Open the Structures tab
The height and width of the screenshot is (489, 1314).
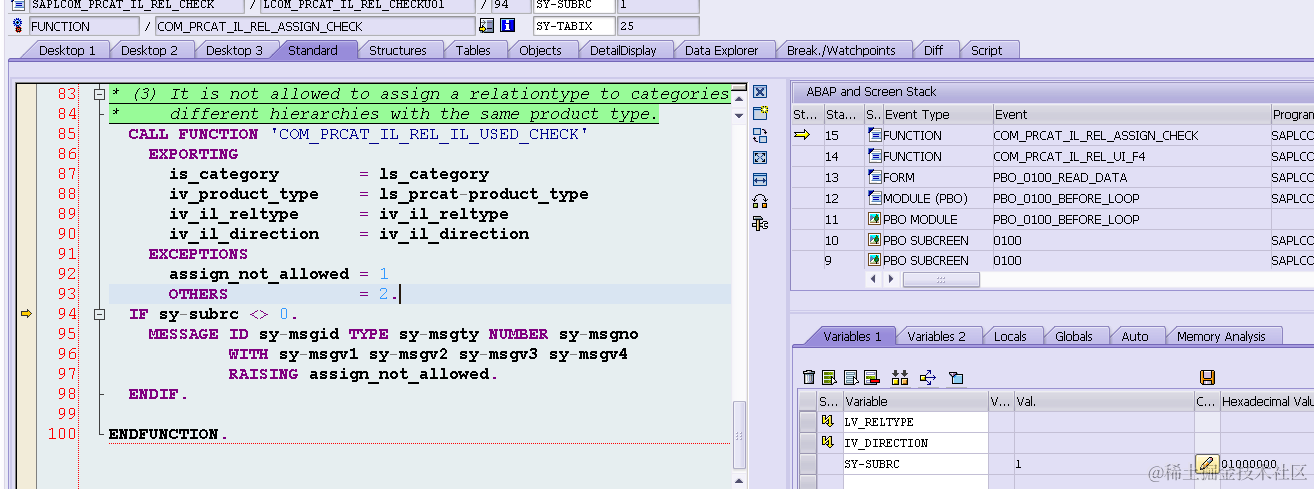397,50
